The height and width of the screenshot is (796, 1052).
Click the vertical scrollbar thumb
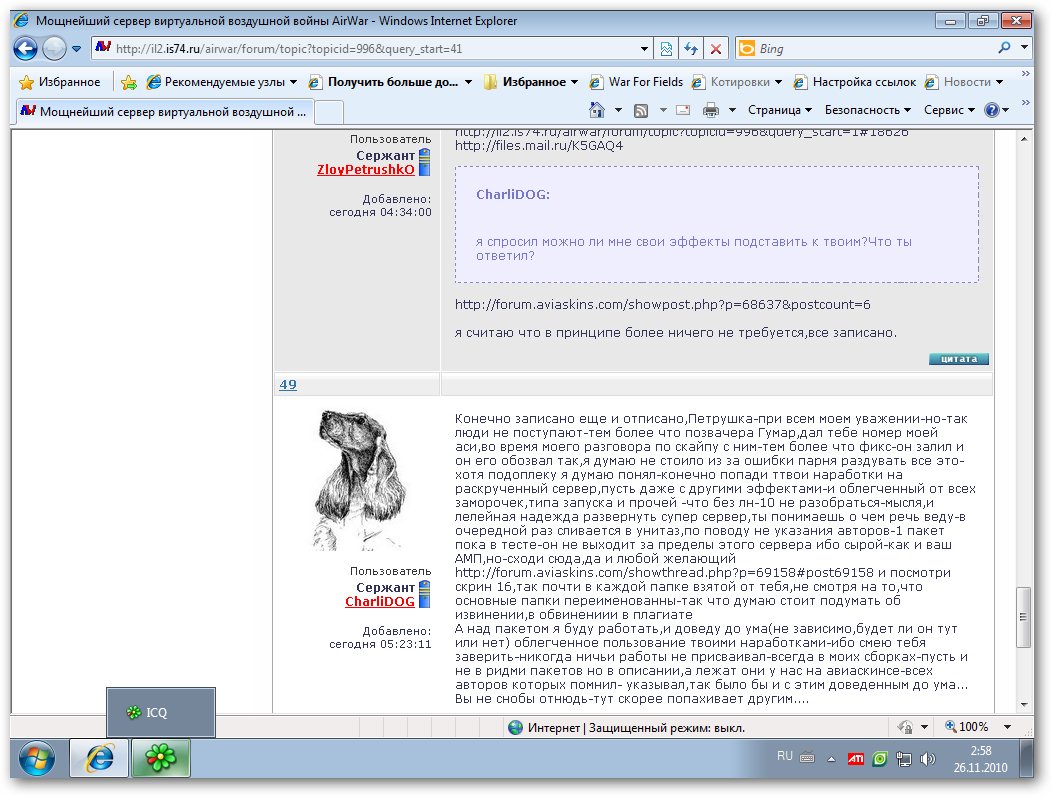point(1024,617)
